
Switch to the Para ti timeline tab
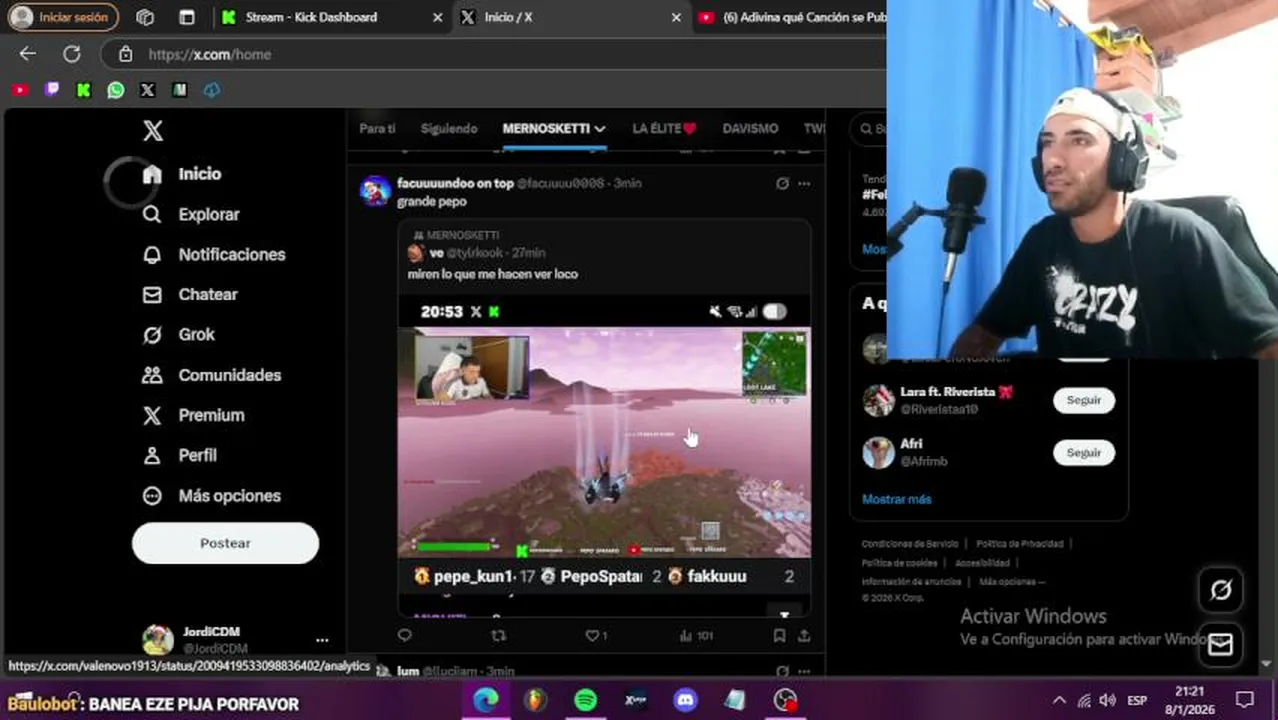[x=377, y=128]
